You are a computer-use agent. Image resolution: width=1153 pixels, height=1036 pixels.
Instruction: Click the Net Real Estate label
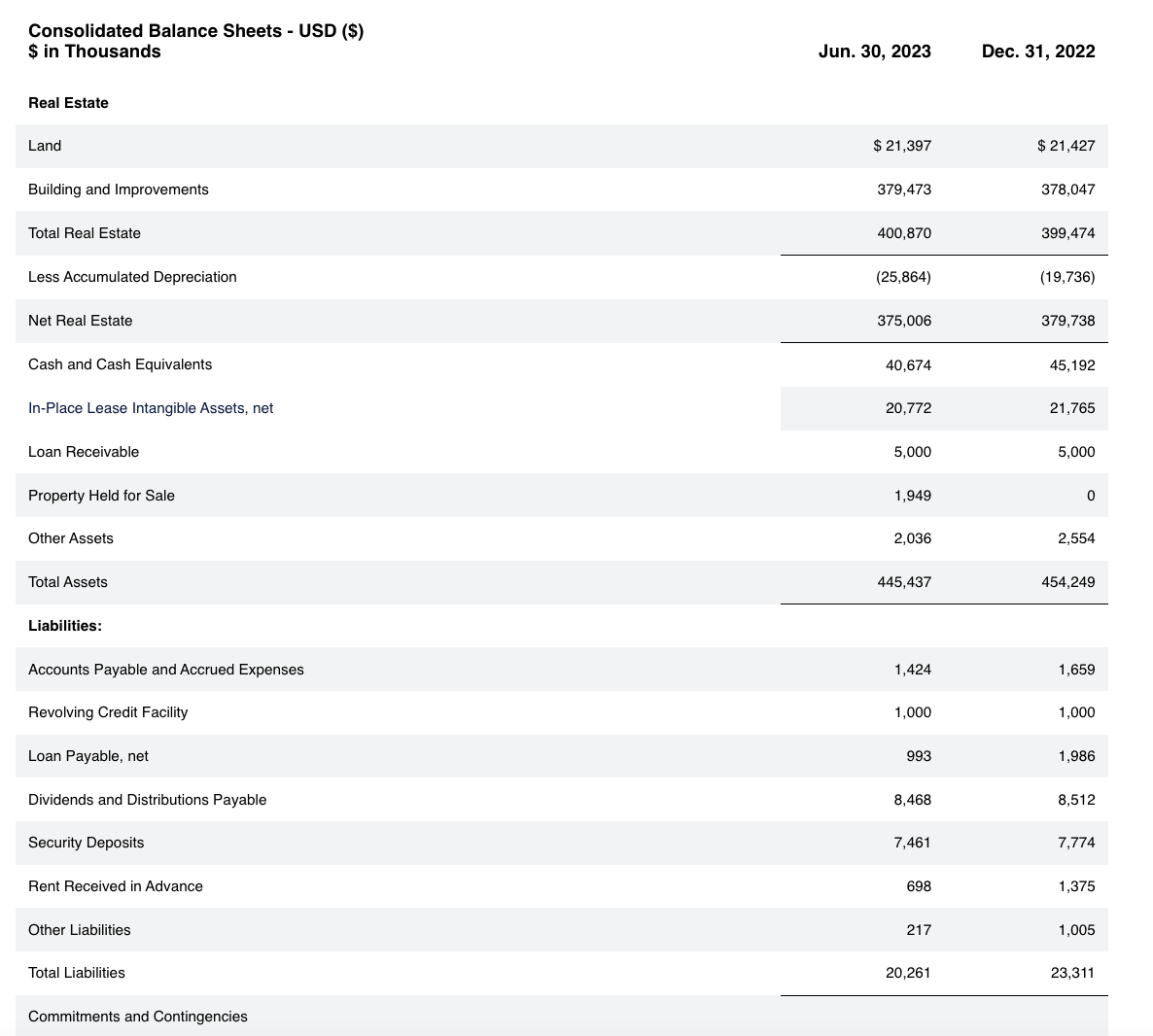[x=80, y=321]
